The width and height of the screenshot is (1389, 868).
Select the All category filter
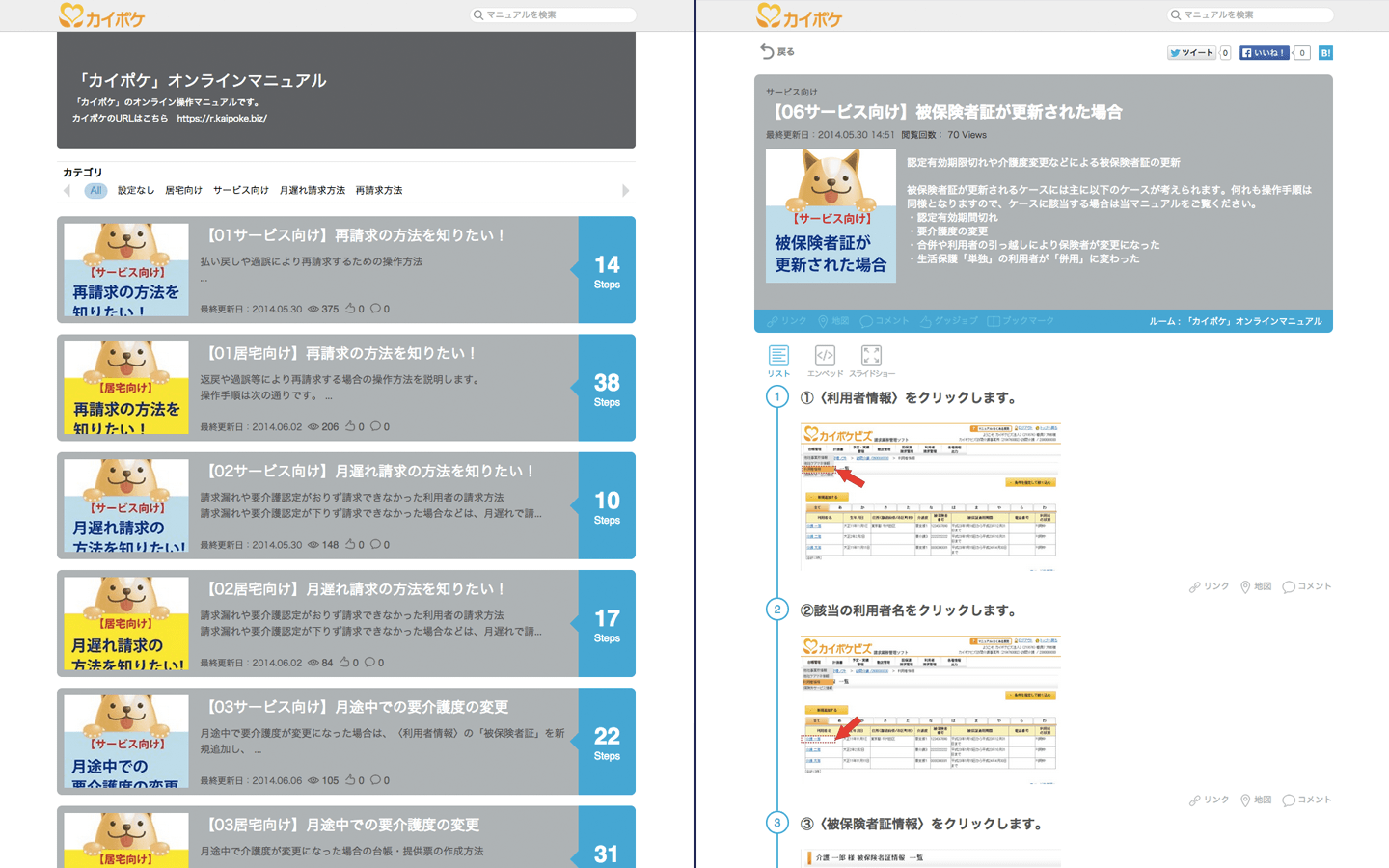click(95, 191)
